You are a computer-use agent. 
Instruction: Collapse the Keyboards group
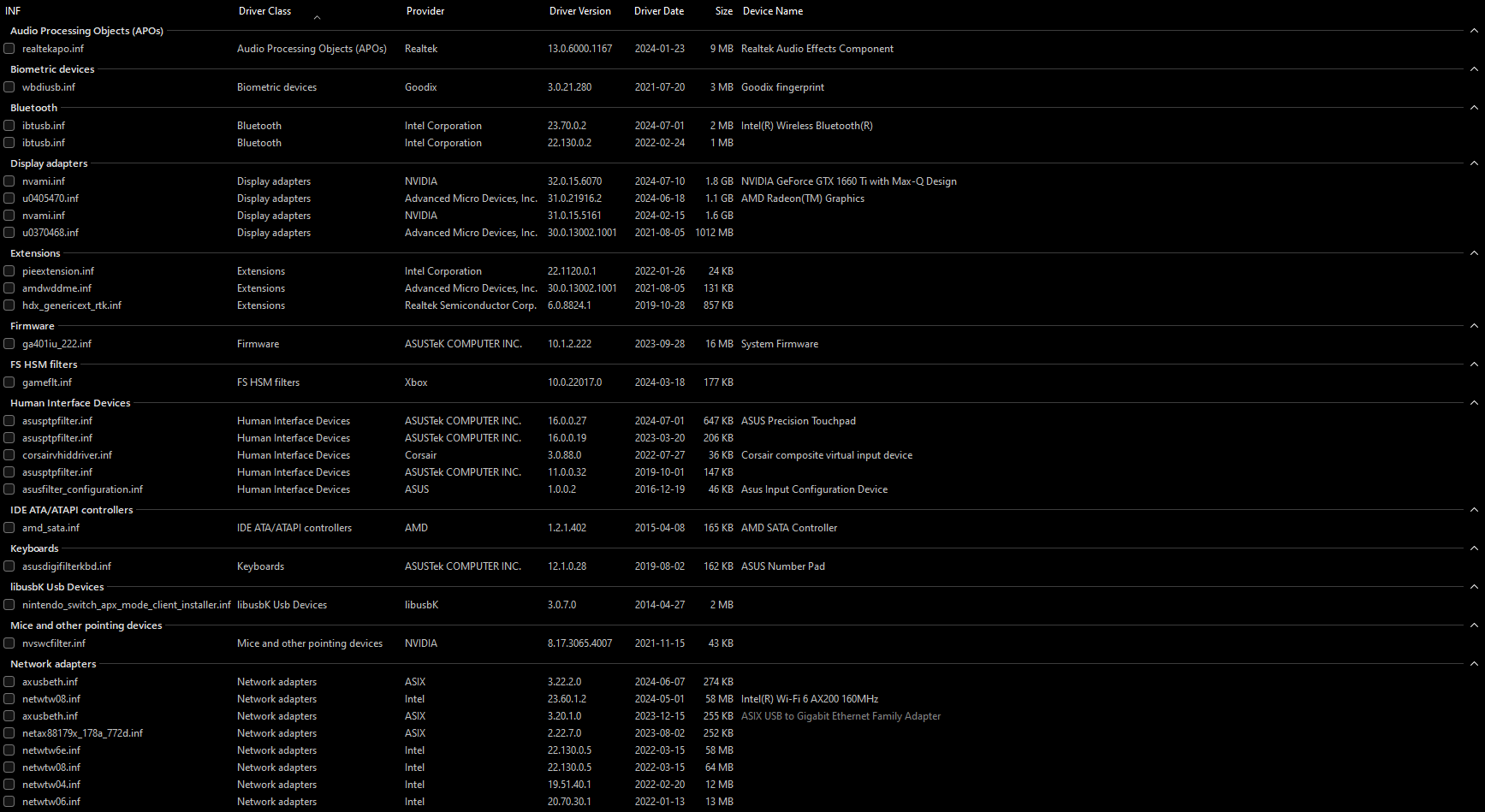click(x=1474, y=548)
